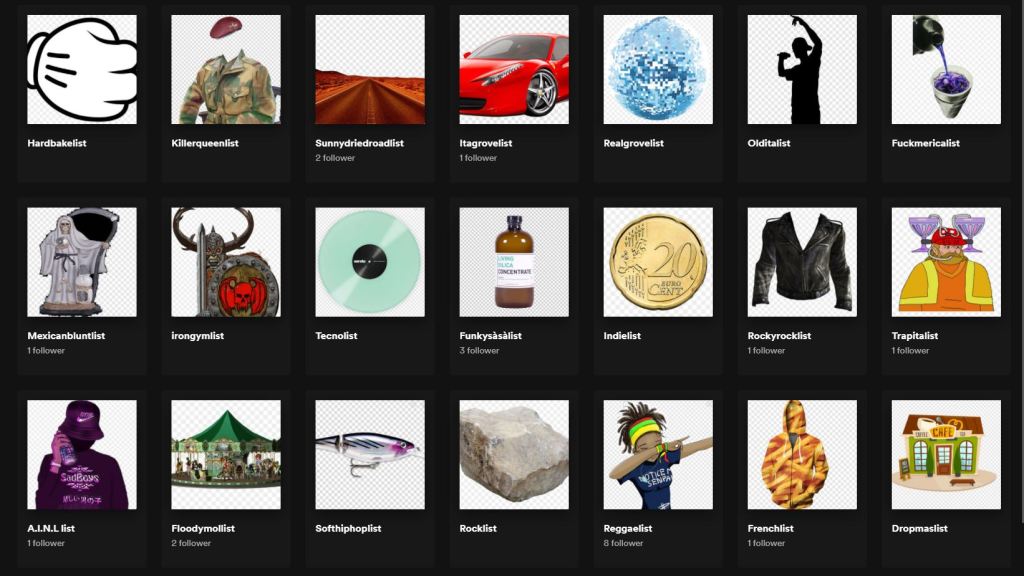Image resolution: width=1024 pixels, height=576 pixels.
Task: Open the mint vinyl Tecnolist cover
Action: [370, 262]
